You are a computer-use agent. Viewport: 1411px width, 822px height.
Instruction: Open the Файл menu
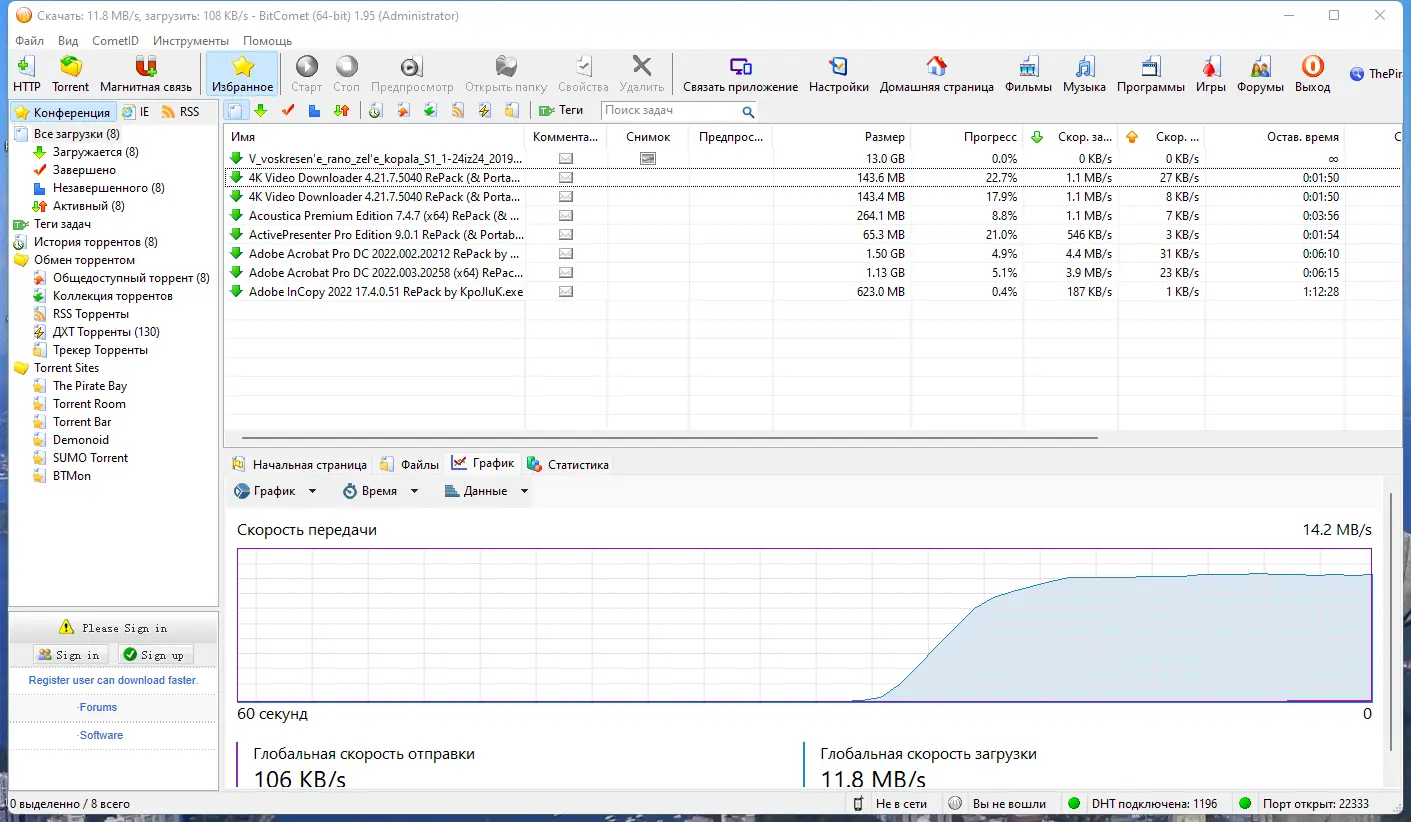tap(30, 41)
